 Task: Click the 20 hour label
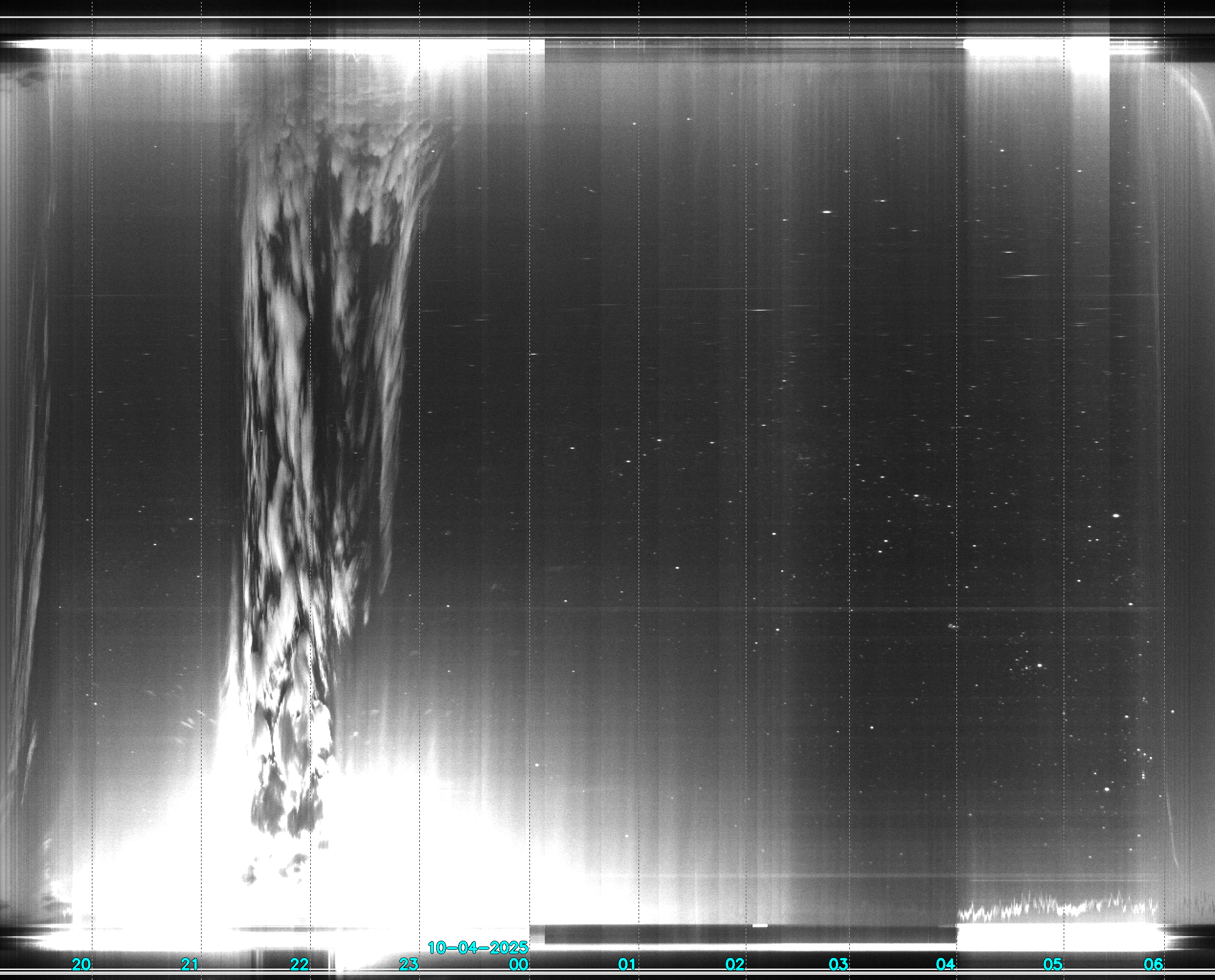point(81,964)
